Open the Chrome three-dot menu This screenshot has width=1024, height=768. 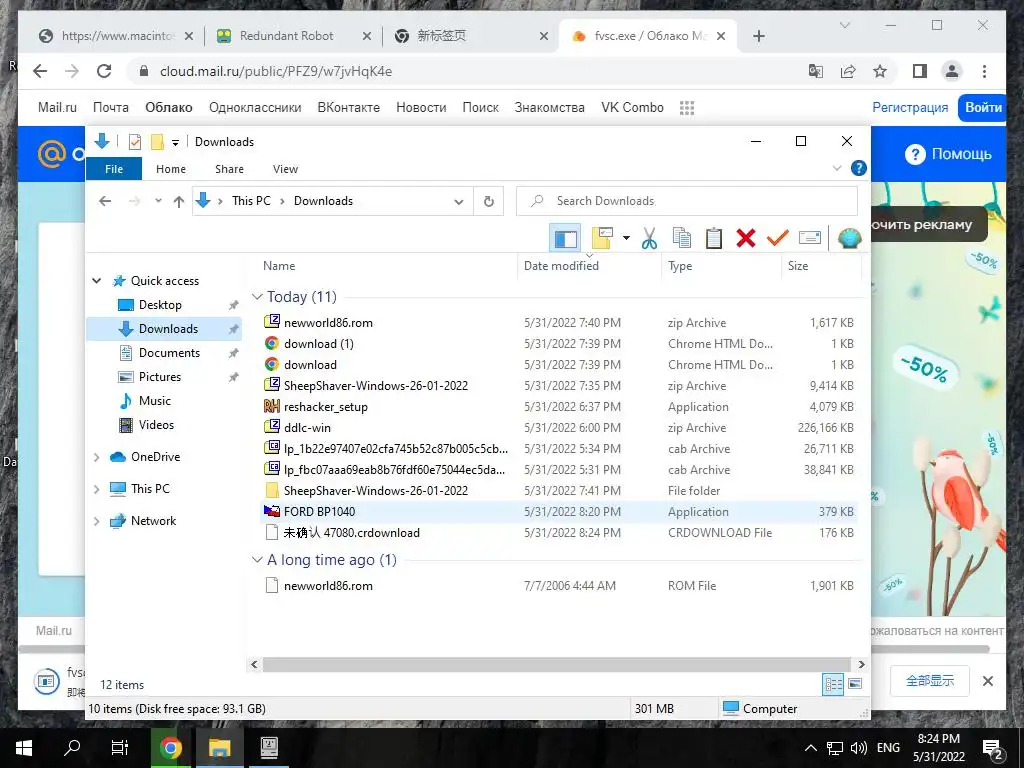pyautogui.click(x=984, y=71)
